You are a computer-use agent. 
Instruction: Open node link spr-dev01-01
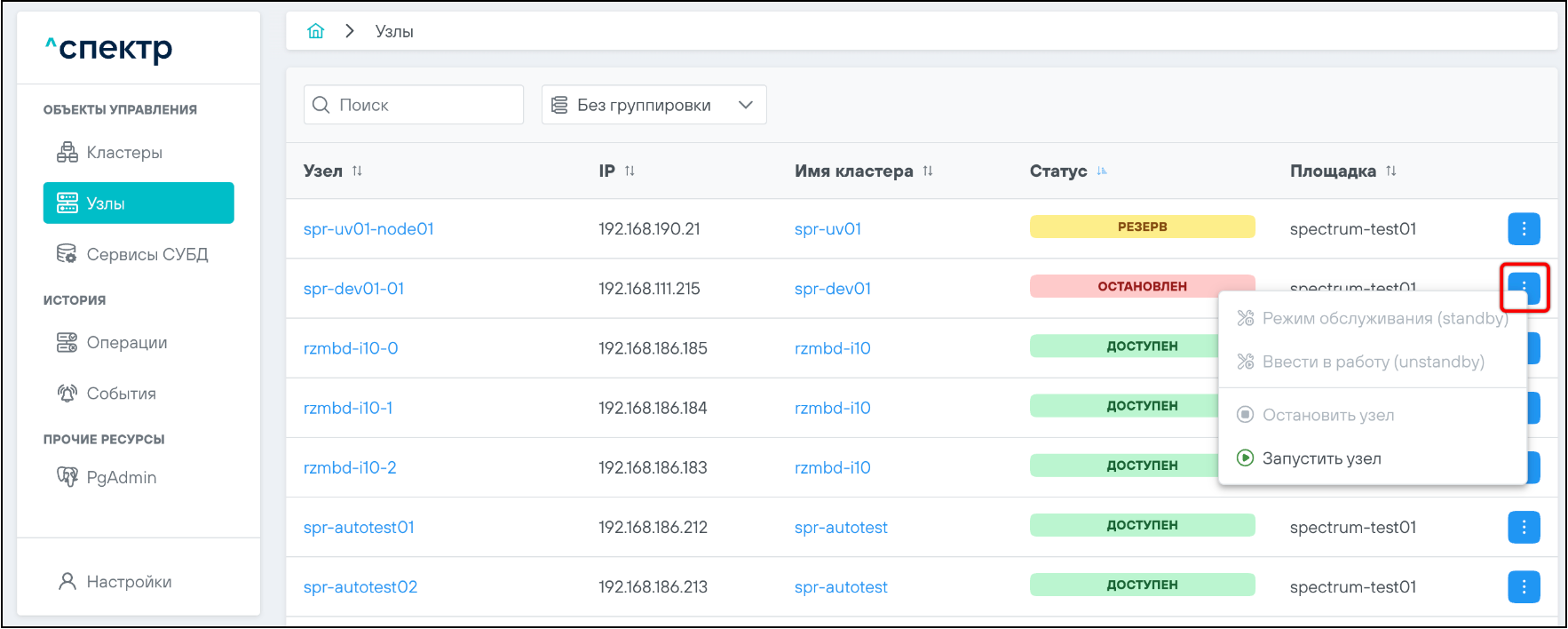click(353, 289)
